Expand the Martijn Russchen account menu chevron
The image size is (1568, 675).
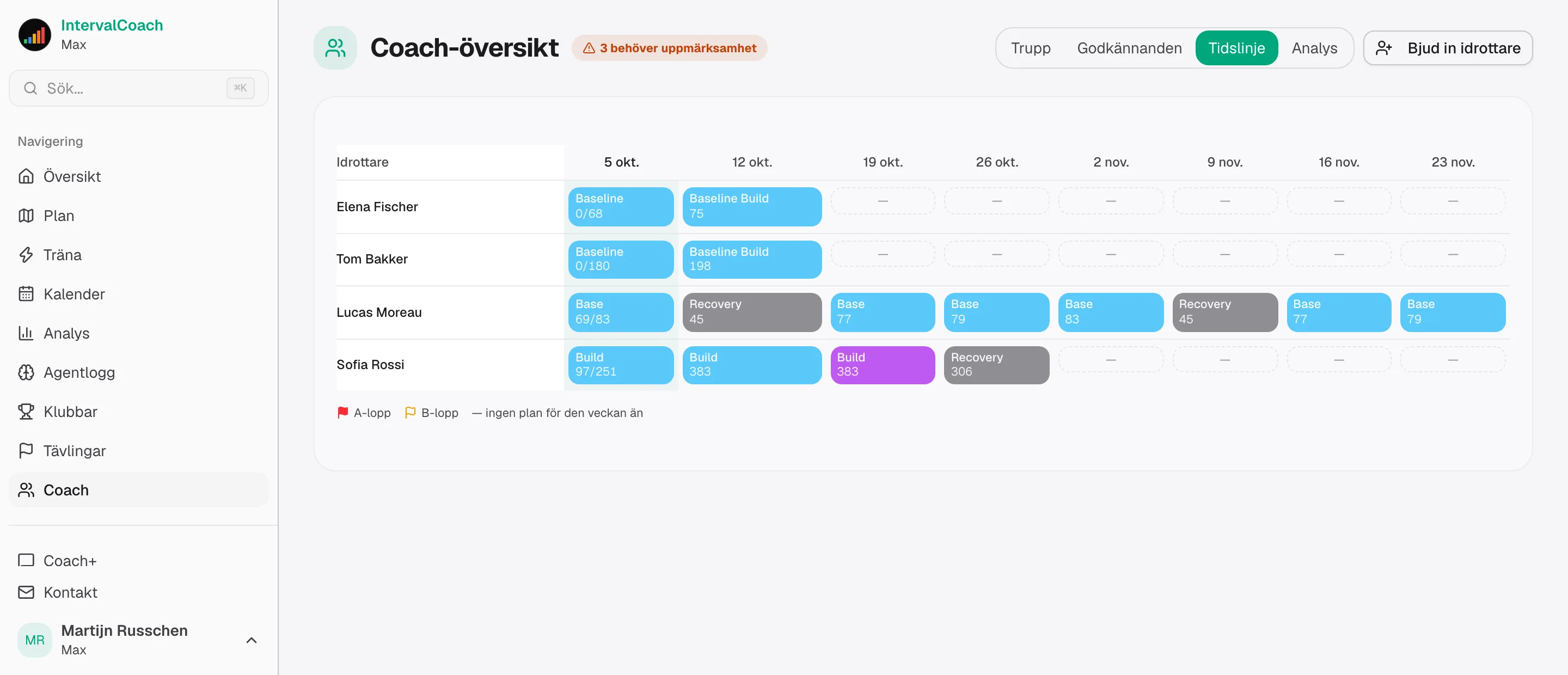(252, 640)
